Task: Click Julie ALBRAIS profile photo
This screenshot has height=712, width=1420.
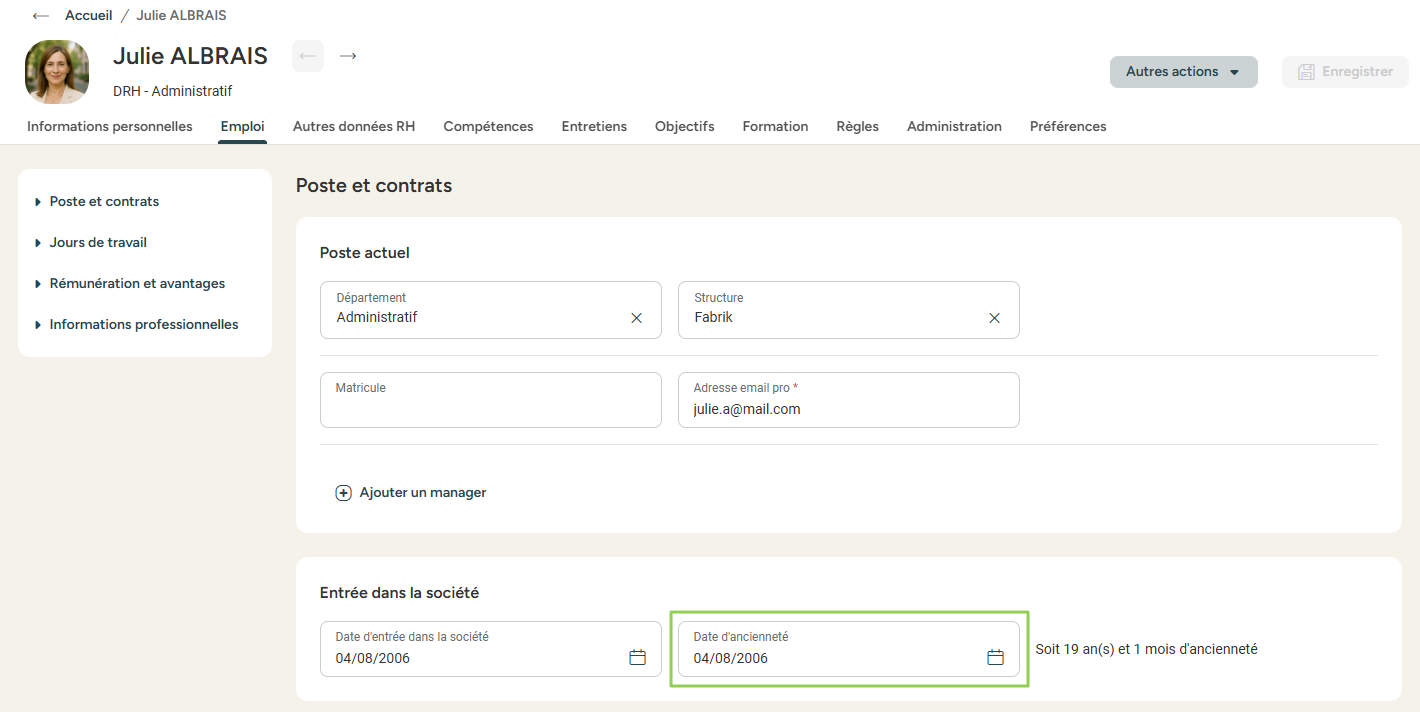Action: (x=57, y=72)
